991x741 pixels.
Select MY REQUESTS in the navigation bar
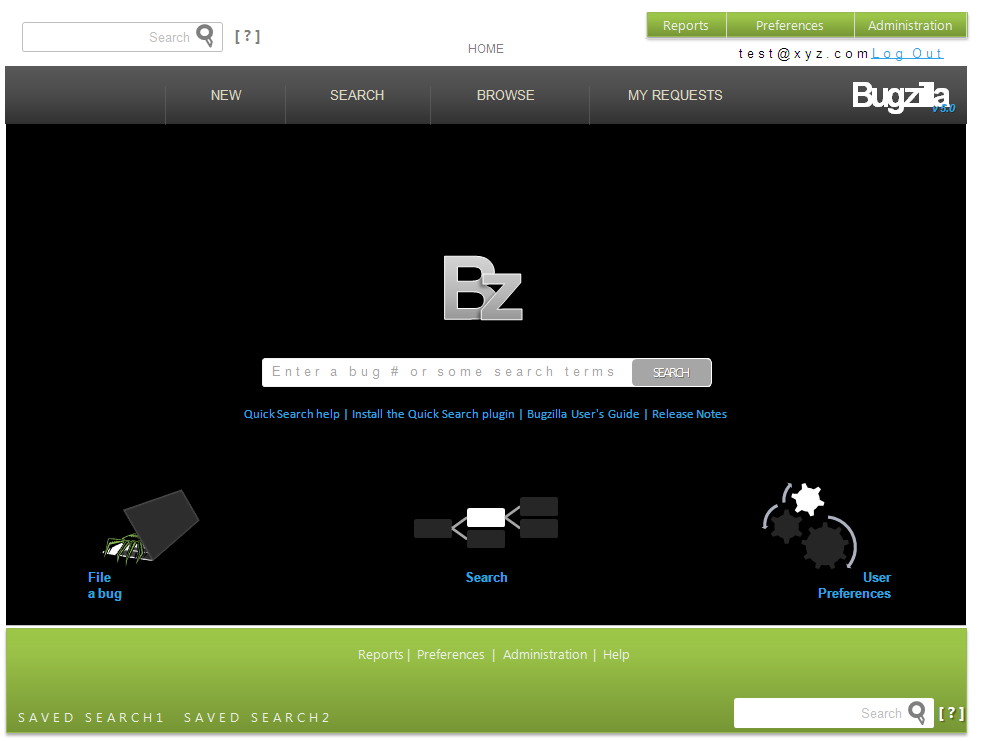675,95
